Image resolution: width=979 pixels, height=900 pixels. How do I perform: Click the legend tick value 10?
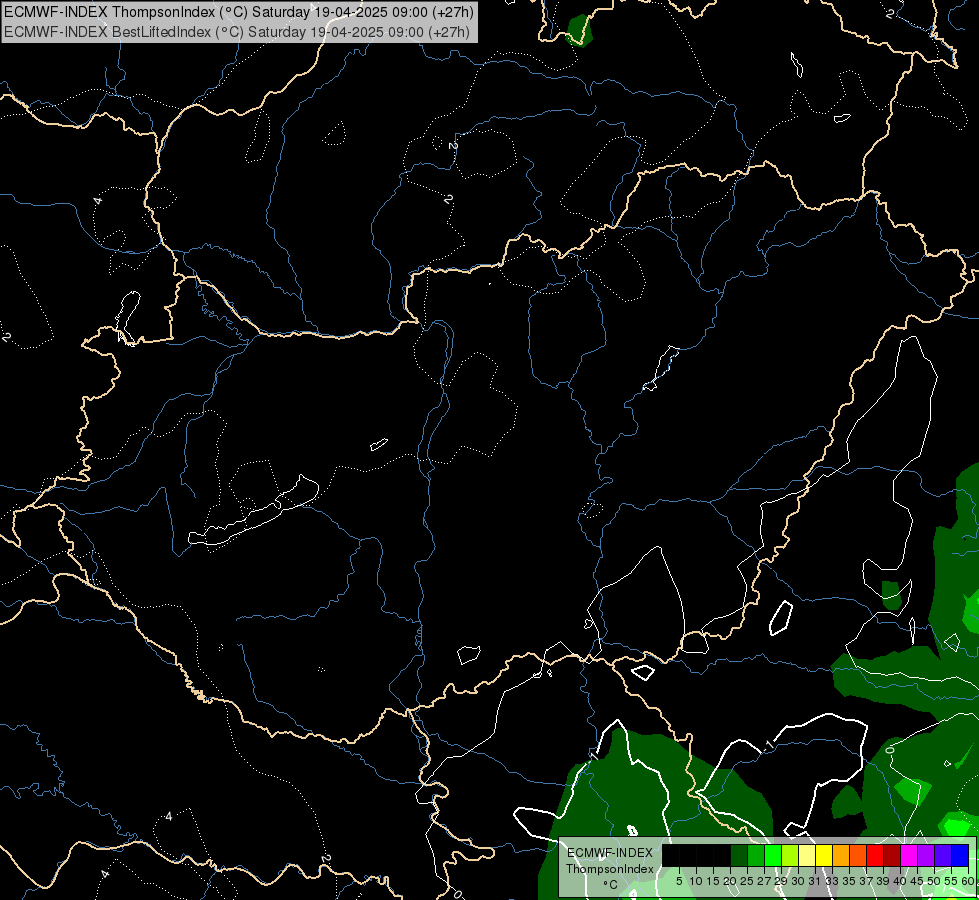coord(696,881)
